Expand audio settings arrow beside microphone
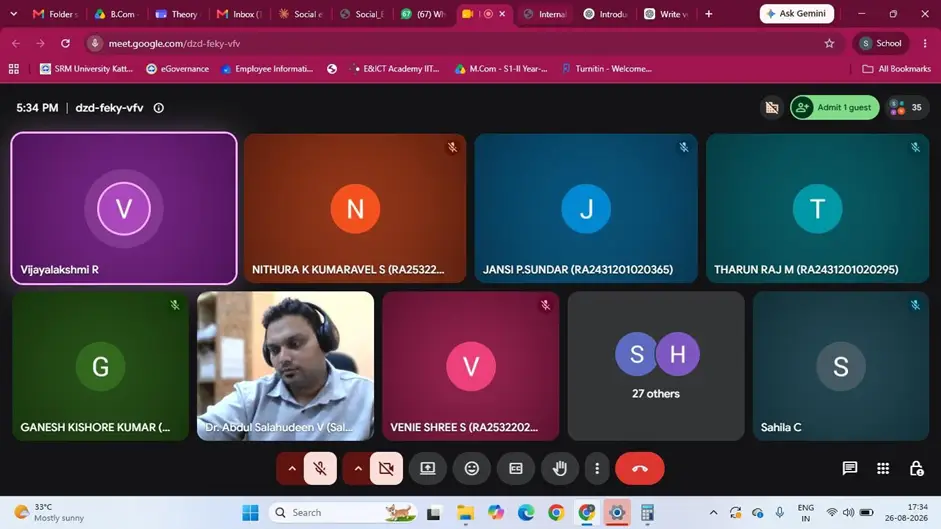941x529 pixels. [292, 468]
